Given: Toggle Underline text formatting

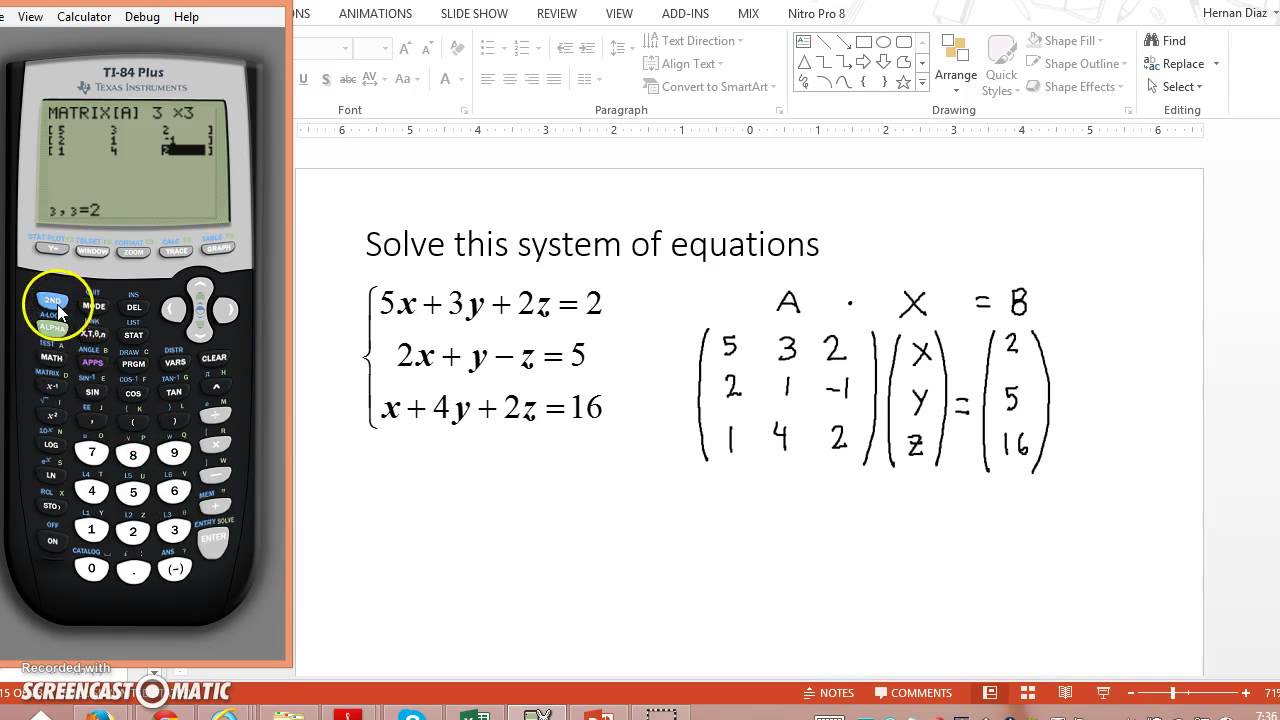Looking at the screenshot, I should click(303, 79).
